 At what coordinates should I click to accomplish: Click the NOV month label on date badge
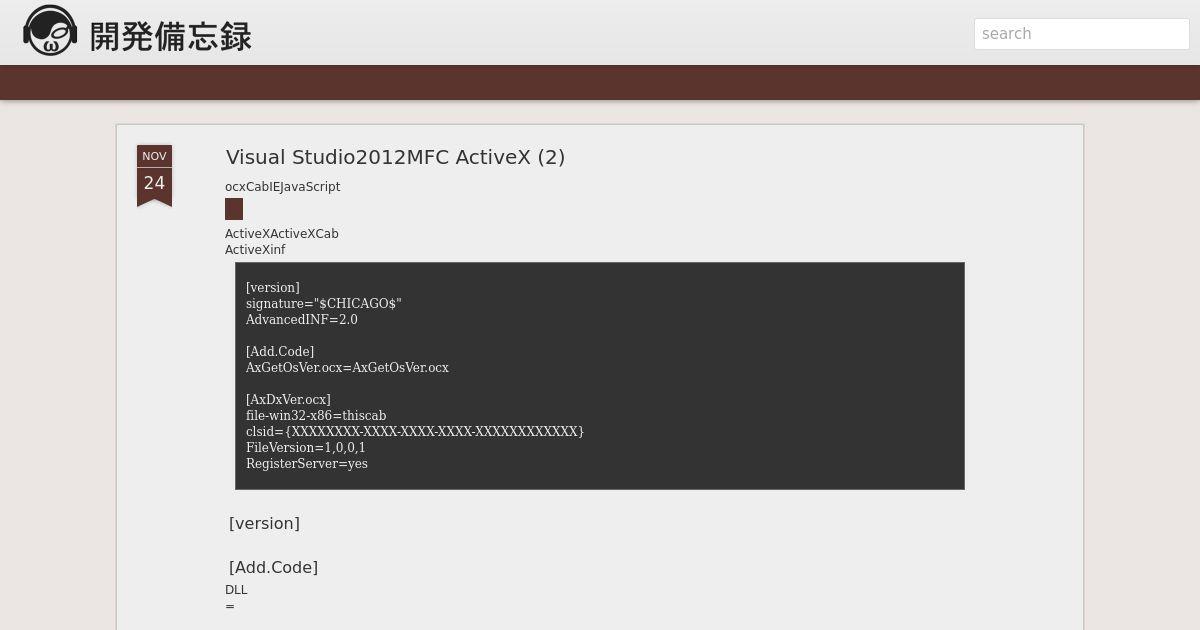[x=154, y=156]
